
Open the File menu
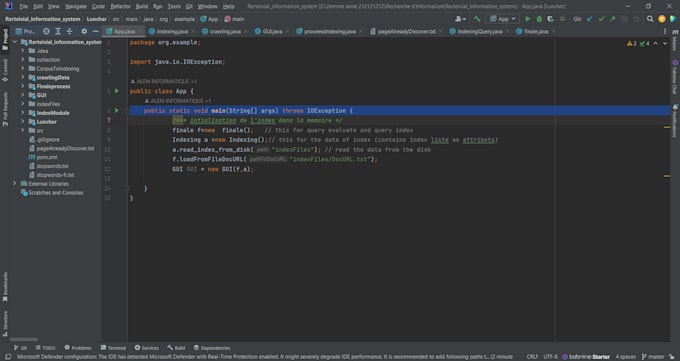pos(23,7)
